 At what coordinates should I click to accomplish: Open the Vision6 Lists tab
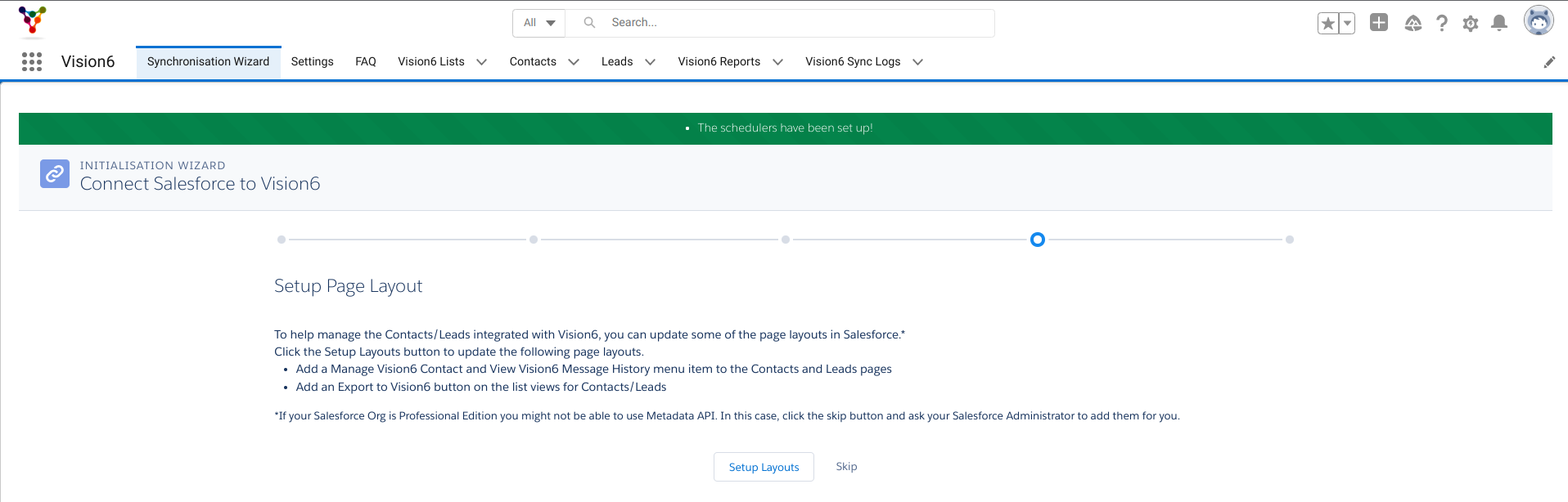coord(431,62)
